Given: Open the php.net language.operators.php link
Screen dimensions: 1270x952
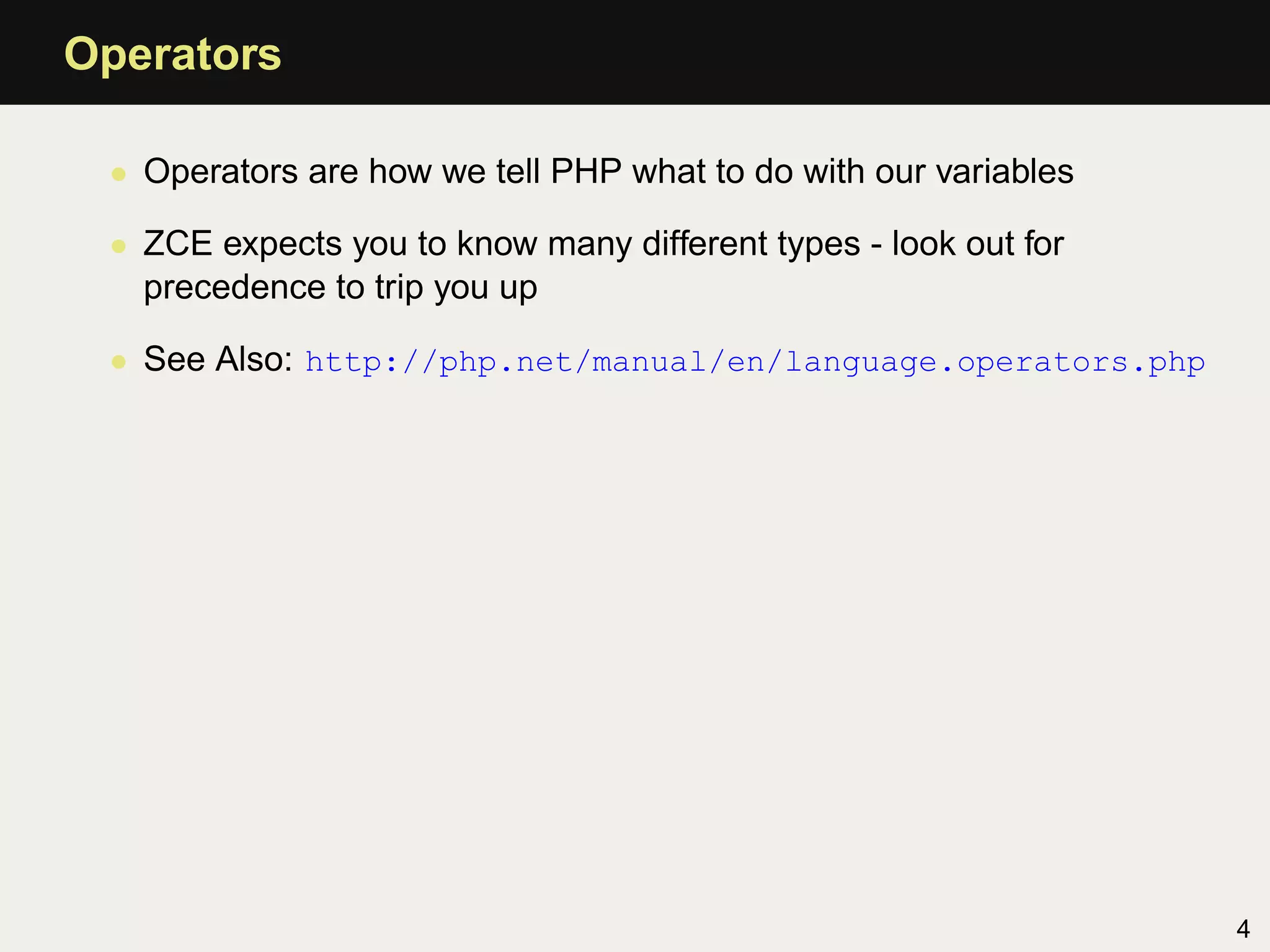Looking at the screenshot, I should pos(755,362).
